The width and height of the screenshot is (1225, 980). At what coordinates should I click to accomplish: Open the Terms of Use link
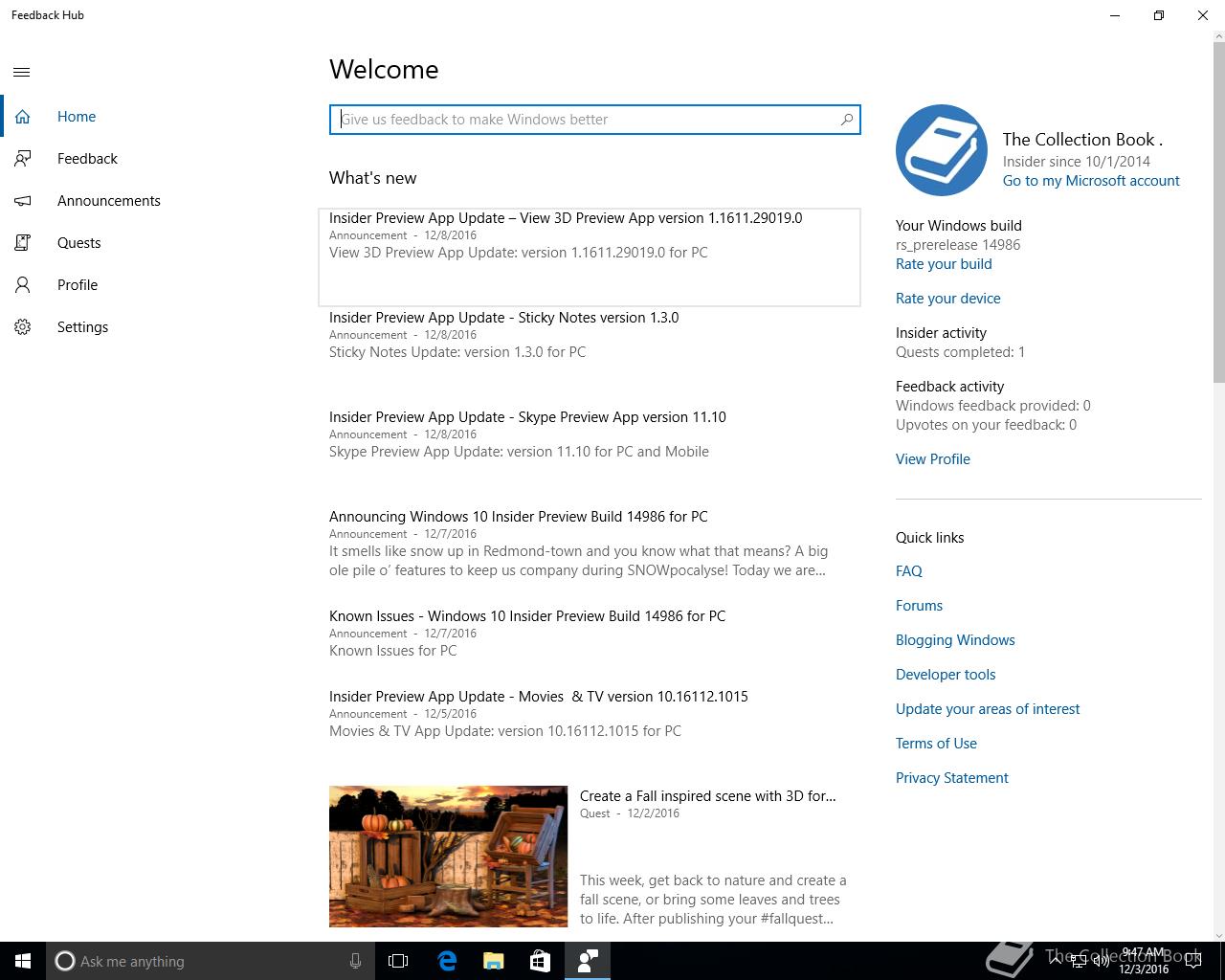936,744
